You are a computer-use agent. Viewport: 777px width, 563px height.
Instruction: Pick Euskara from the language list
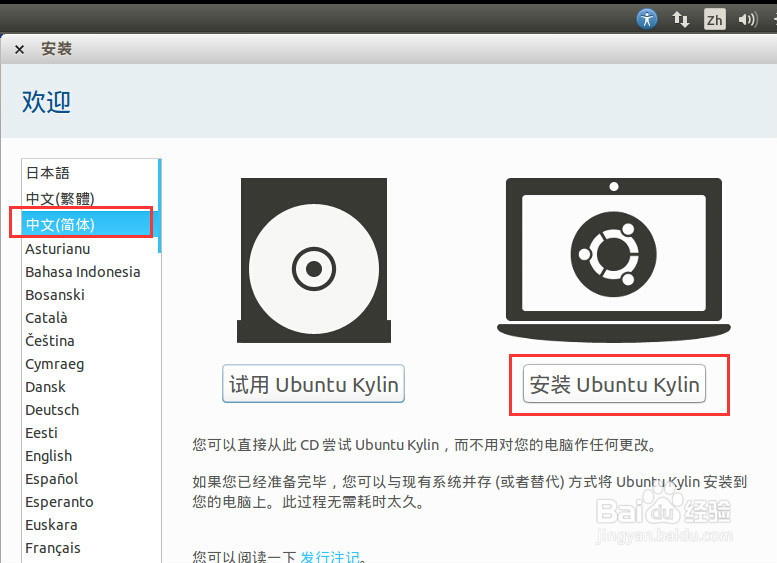pos(90,525)
